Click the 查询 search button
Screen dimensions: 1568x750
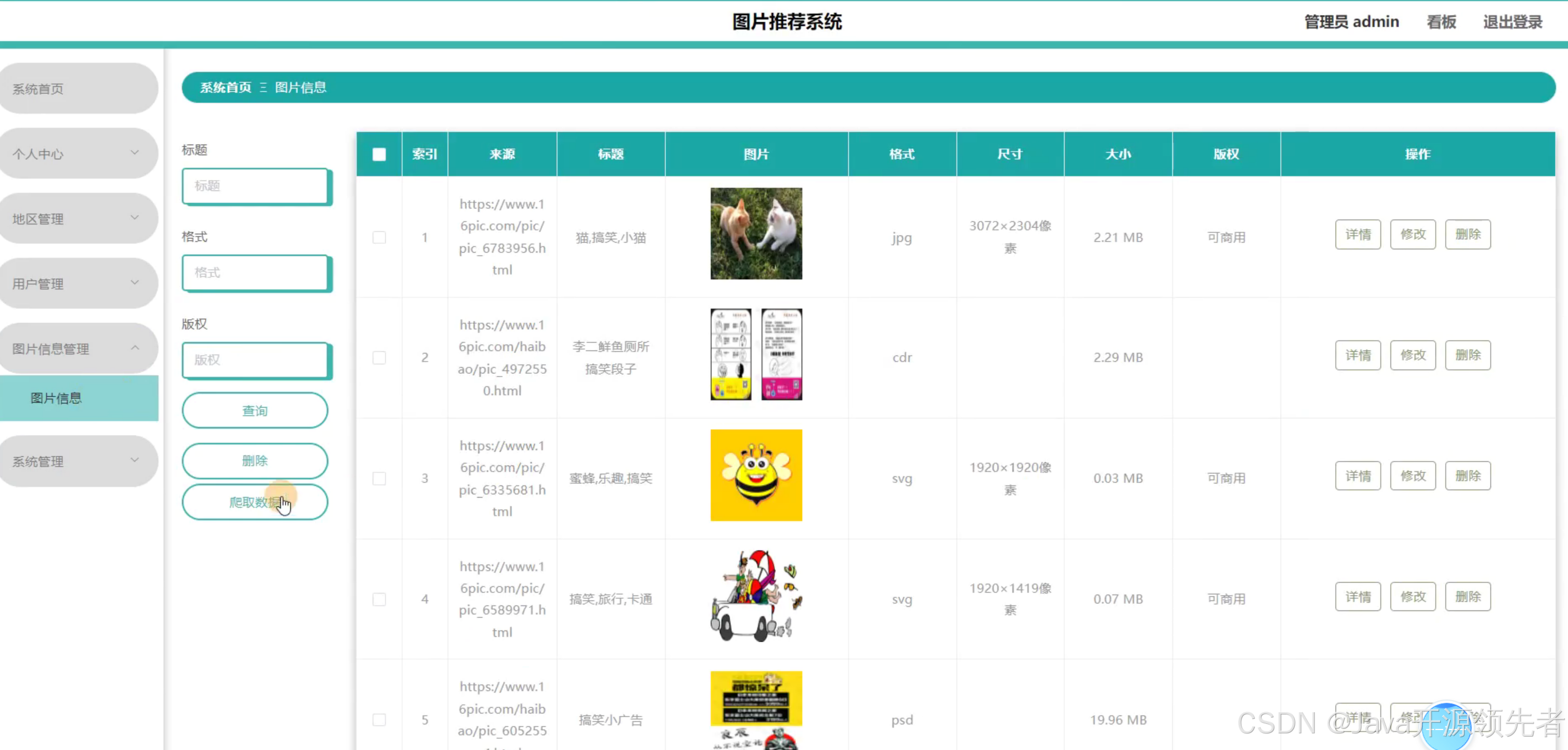pyautogui.click(x=254, y=410)
